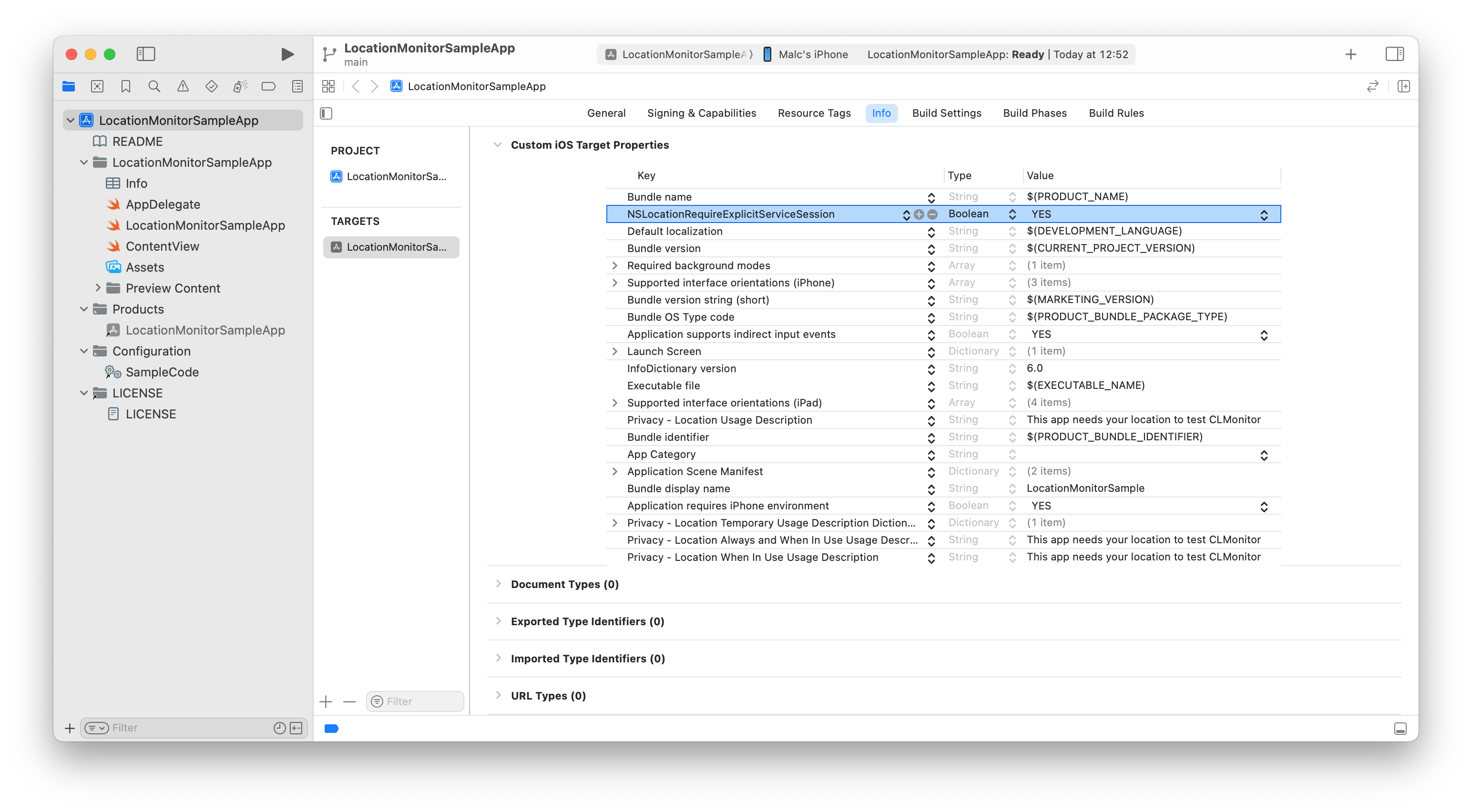Open the Project navigator folder icon
The height and width of the screenshot is (812, 1472).
[69, 86]
